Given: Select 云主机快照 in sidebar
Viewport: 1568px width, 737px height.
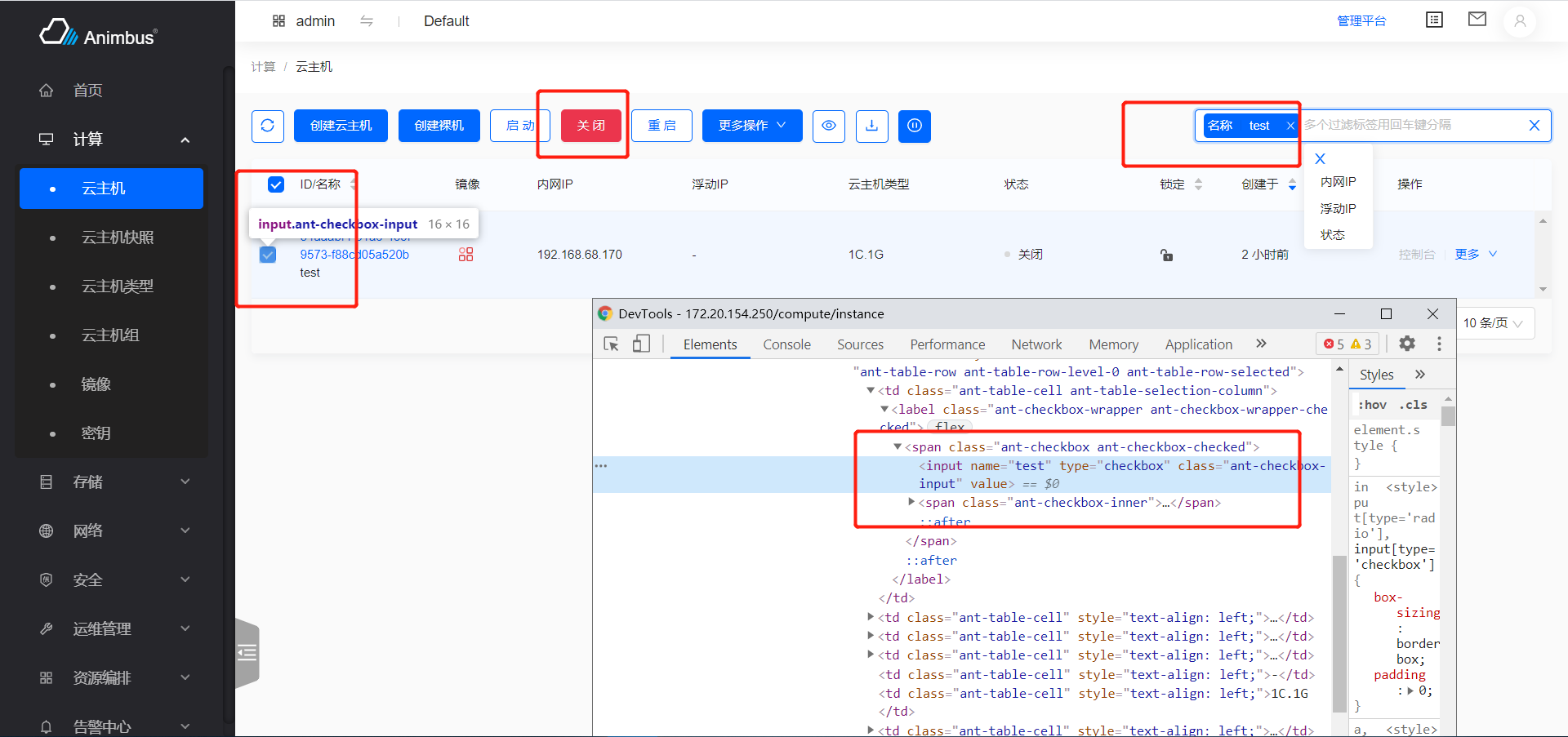Looking at the screenshot, I should tap(118, 238).
